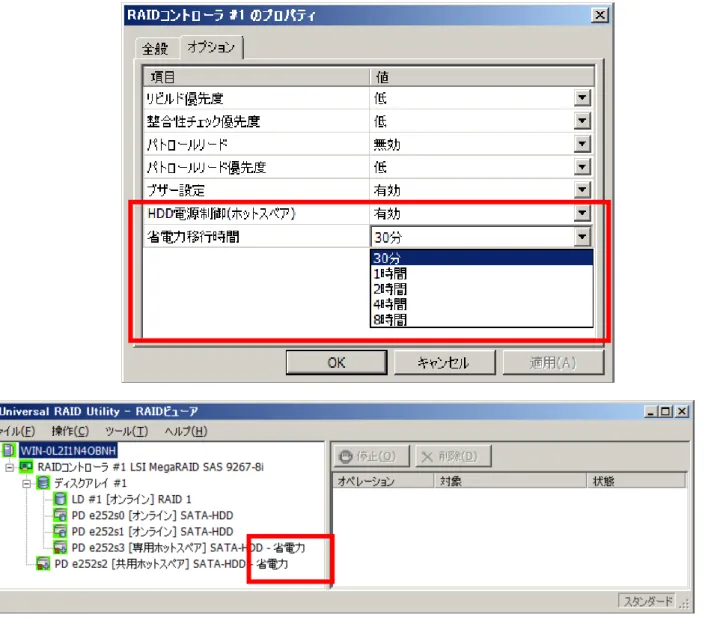Maximize the RAIDビューア window
Viewport: 705px width, 618px height.
[666, 411]
